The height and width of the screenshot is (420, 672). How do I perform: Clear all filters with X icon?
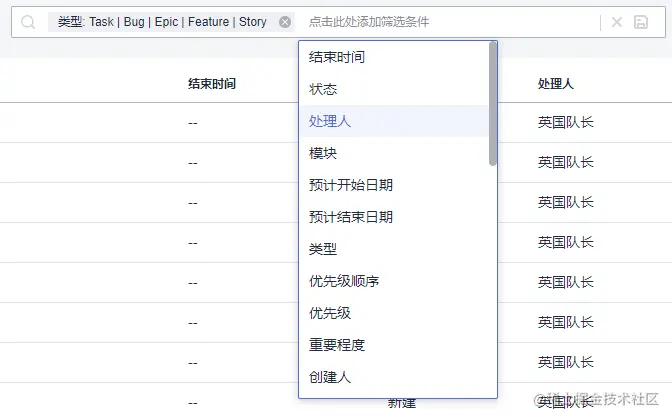pyautogui.click(x=617, y=22)
